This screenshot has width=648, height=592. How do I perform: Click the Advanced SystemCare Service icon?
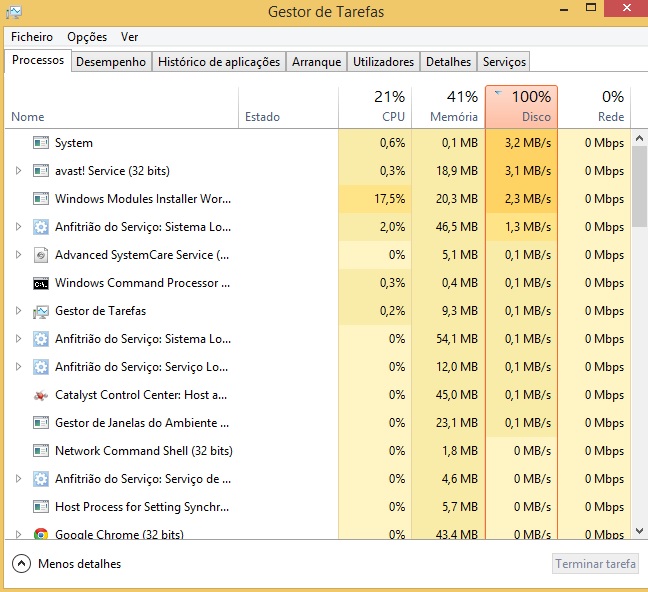[x=41, y=255]
